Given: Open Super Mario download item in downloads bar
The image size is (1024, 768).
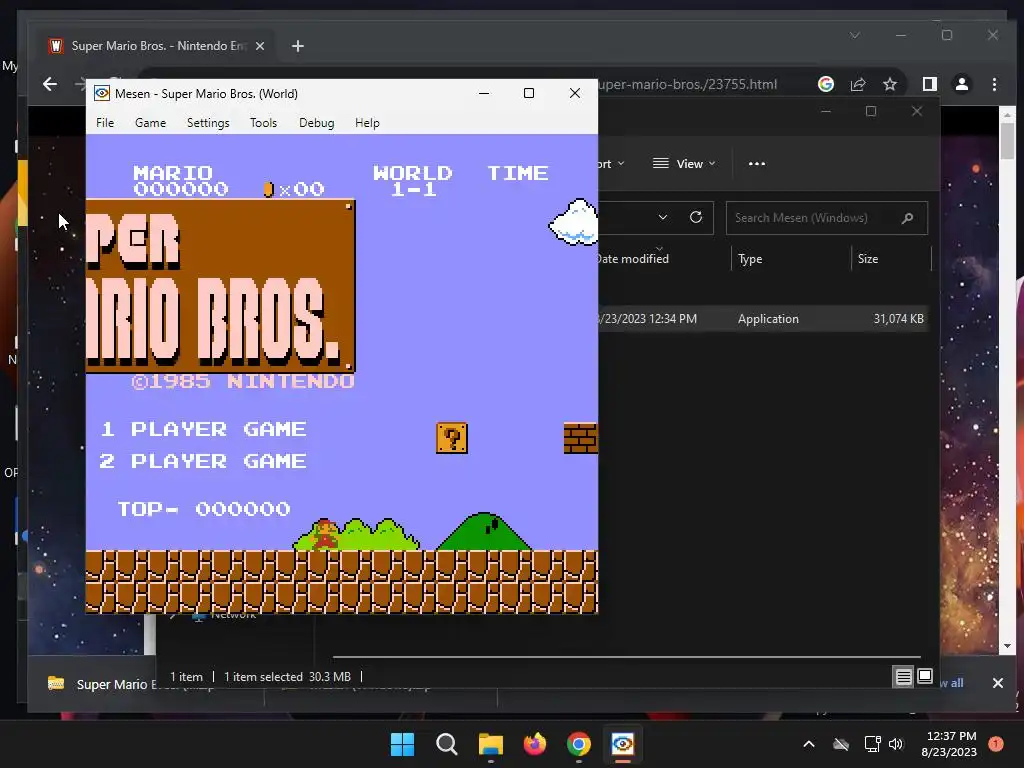Looking at the screenshot, I should click(101, 684).
